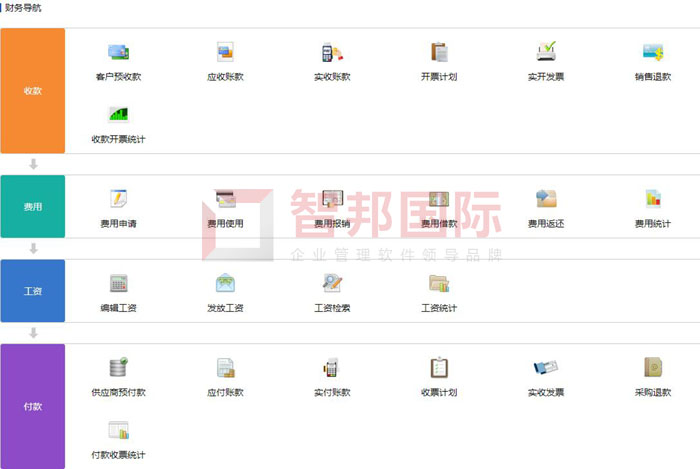
Task: Select the blue 工资 category block
Action: click(33, 291)
